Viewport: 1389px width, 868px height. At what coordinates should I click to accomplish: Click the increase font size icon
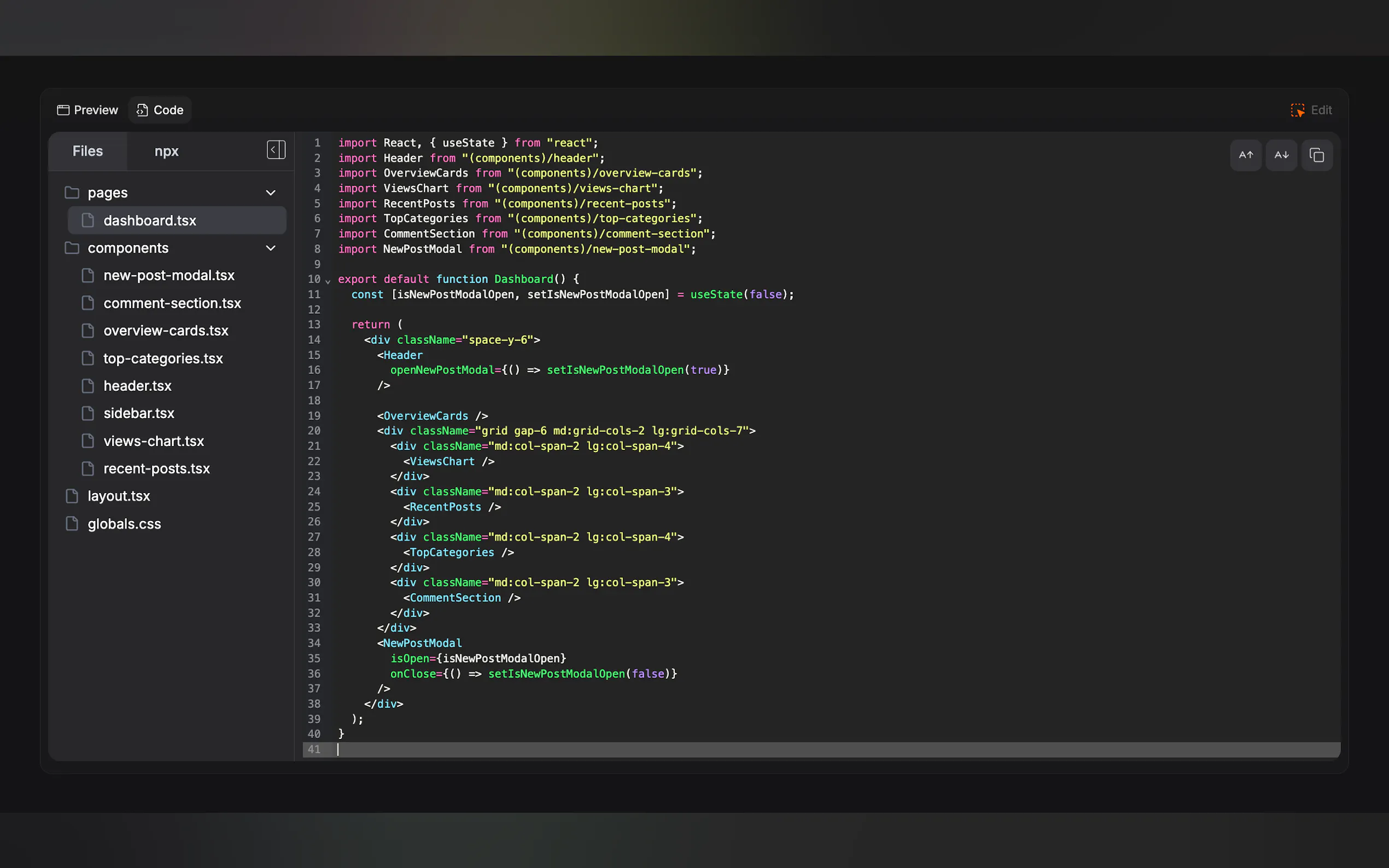[1245, 155]
